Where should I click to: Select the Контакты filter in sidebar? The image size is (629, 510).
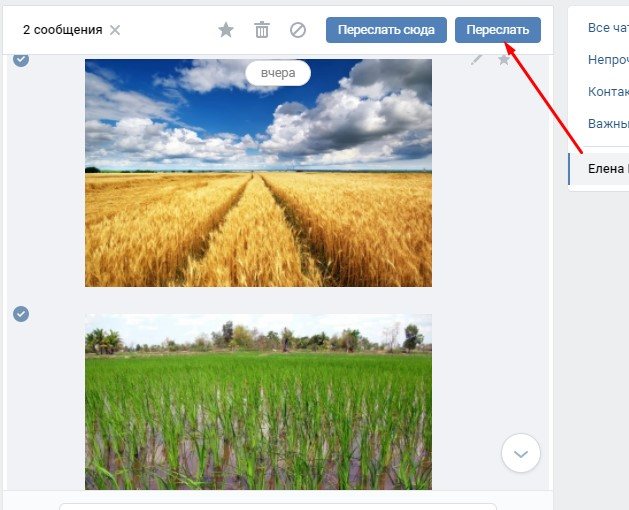pos(608,91)
